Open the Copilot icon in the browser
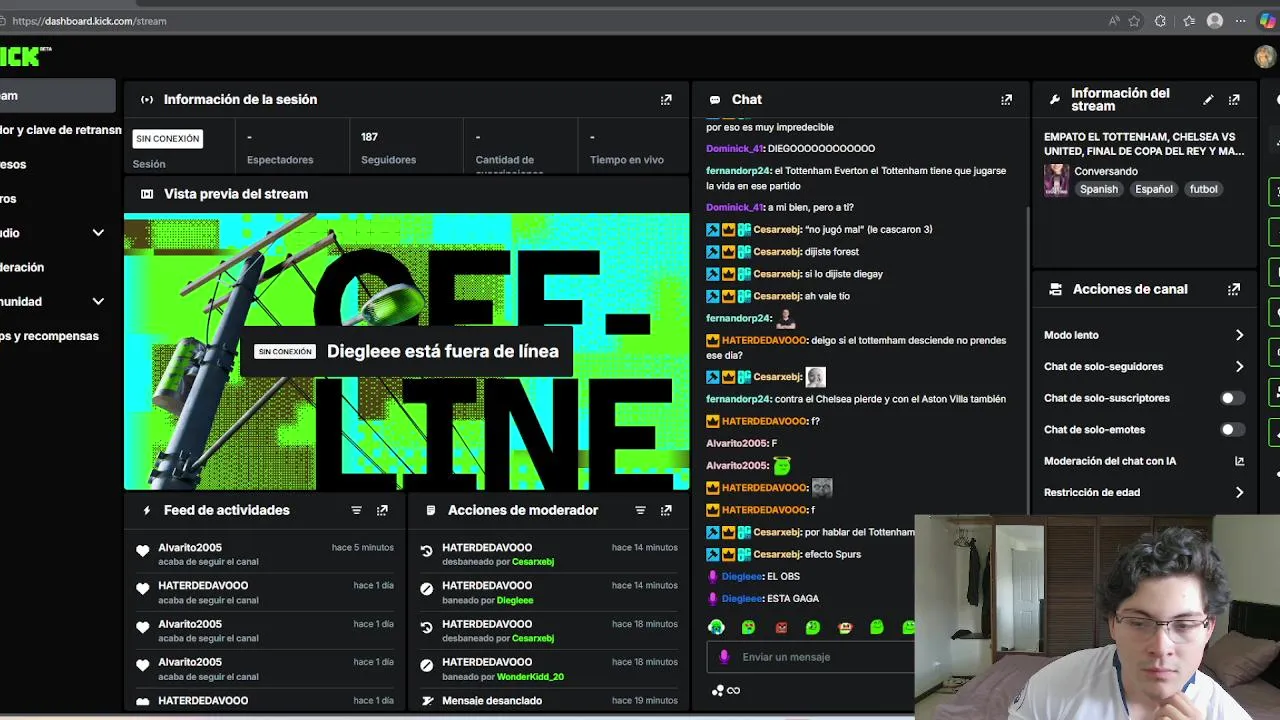This screenshot has height=720, width=1280. (1267, 21)
